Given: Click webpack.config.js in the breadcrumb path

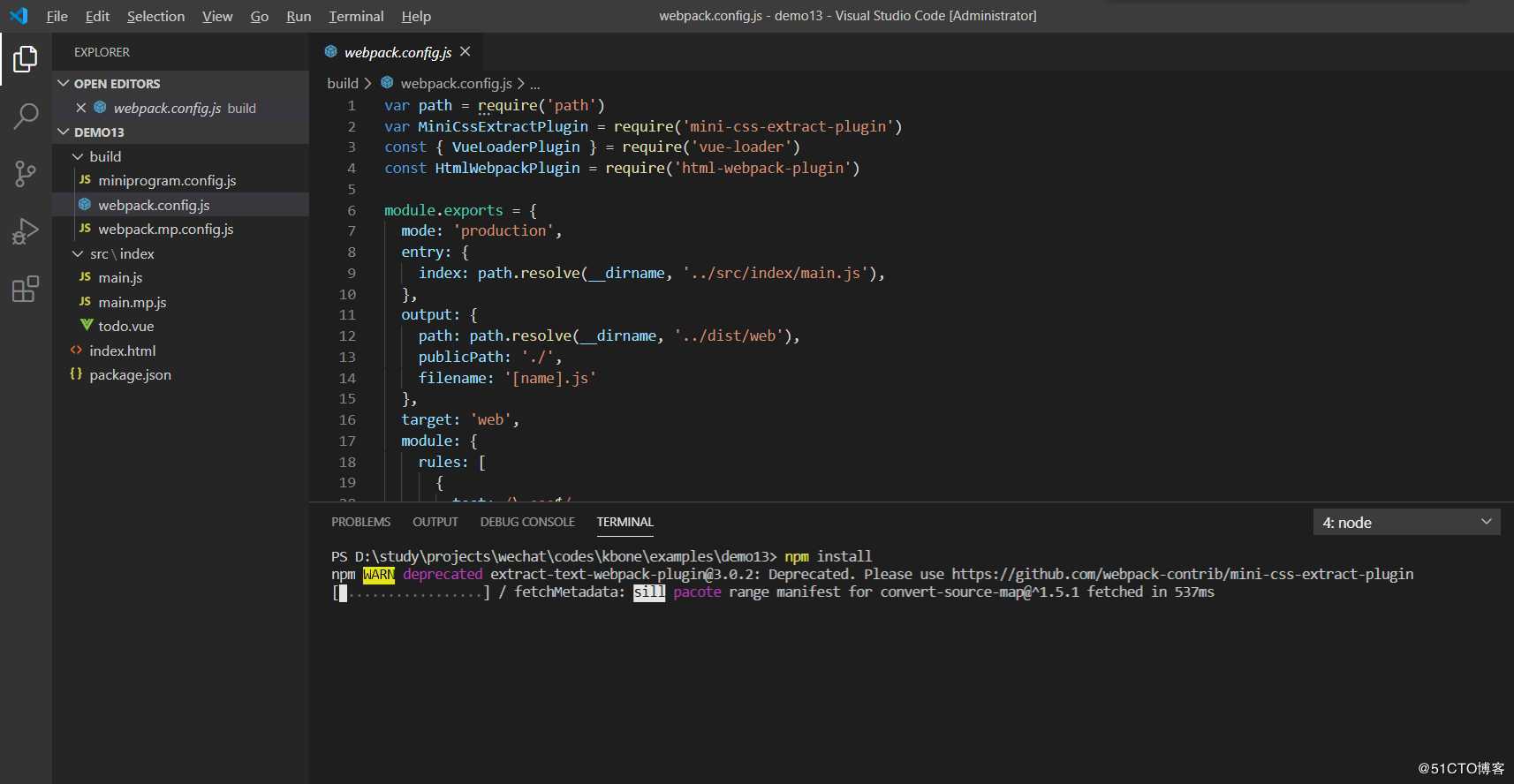Looking at the screenshot, I should pyautogui.click(x=456, y=83).
